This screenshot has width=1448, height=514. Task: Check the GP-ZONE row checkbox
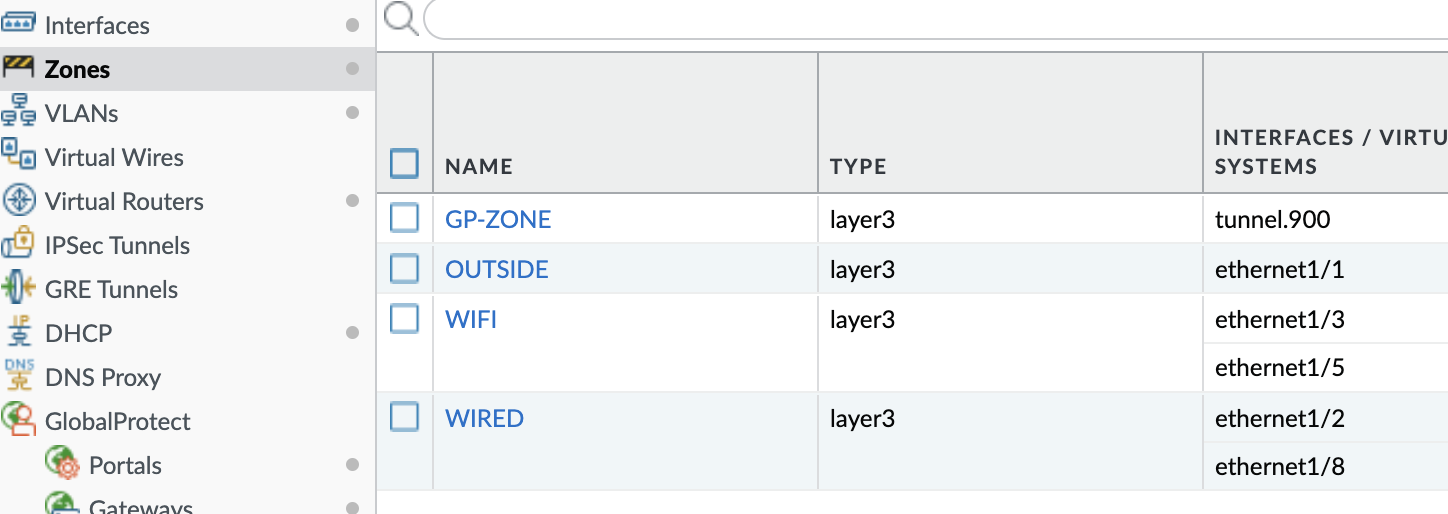[404, 218]
